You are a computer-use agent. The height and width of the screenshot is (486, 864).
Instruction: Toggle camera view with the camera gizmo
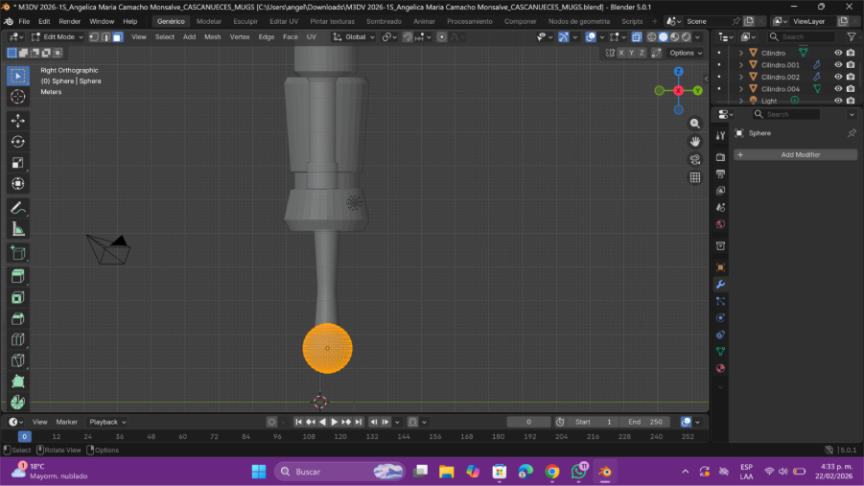coord(695,159)
